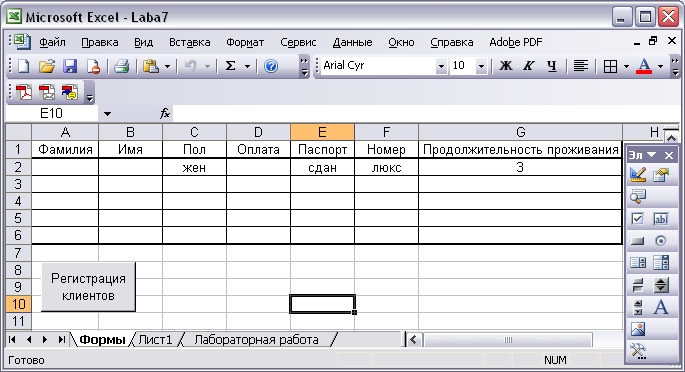Convert to PDF and send for review icon
685x372 pixels.
click(x=70, y=93)
